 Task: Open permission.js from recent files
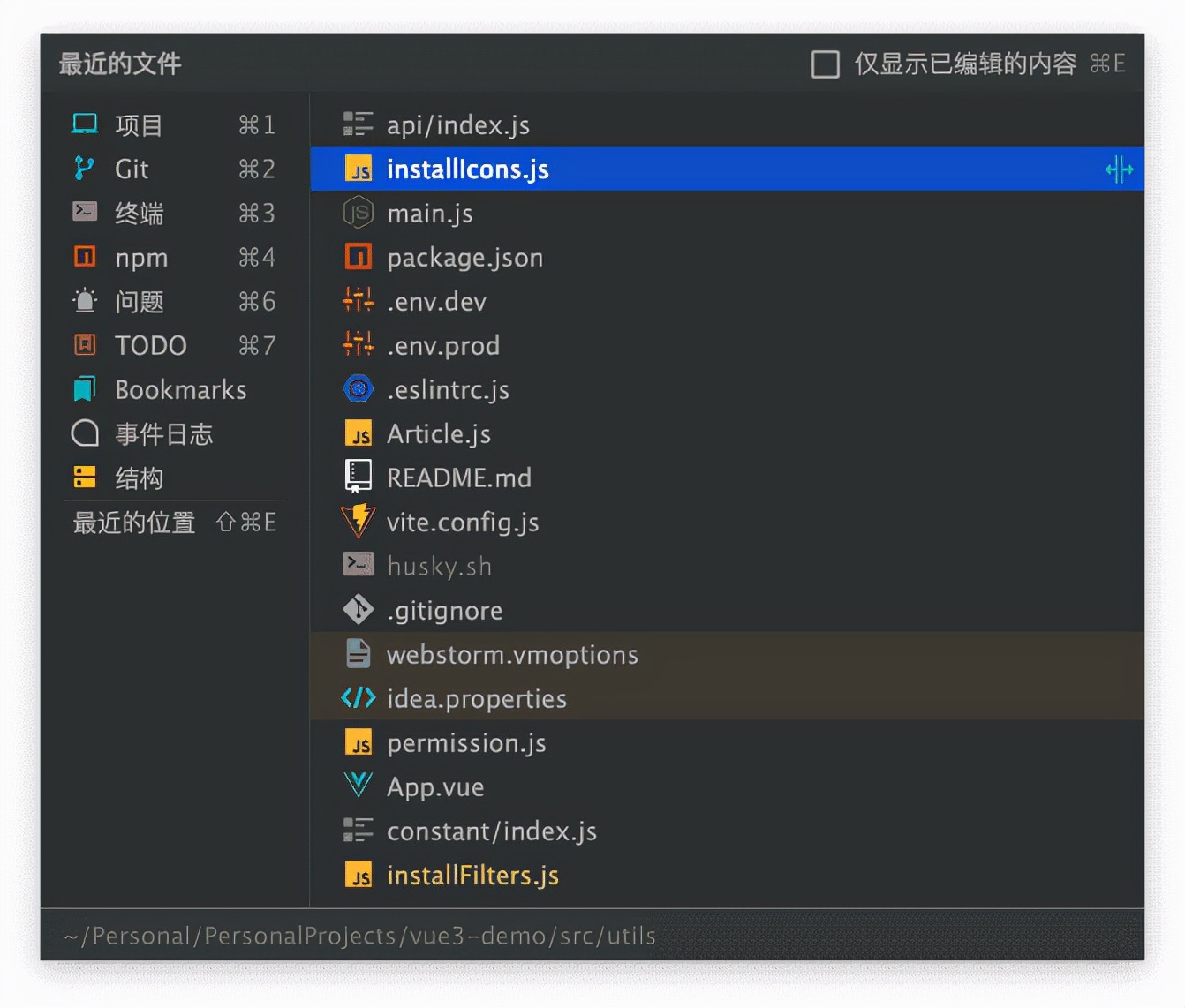tap(727, 742)
